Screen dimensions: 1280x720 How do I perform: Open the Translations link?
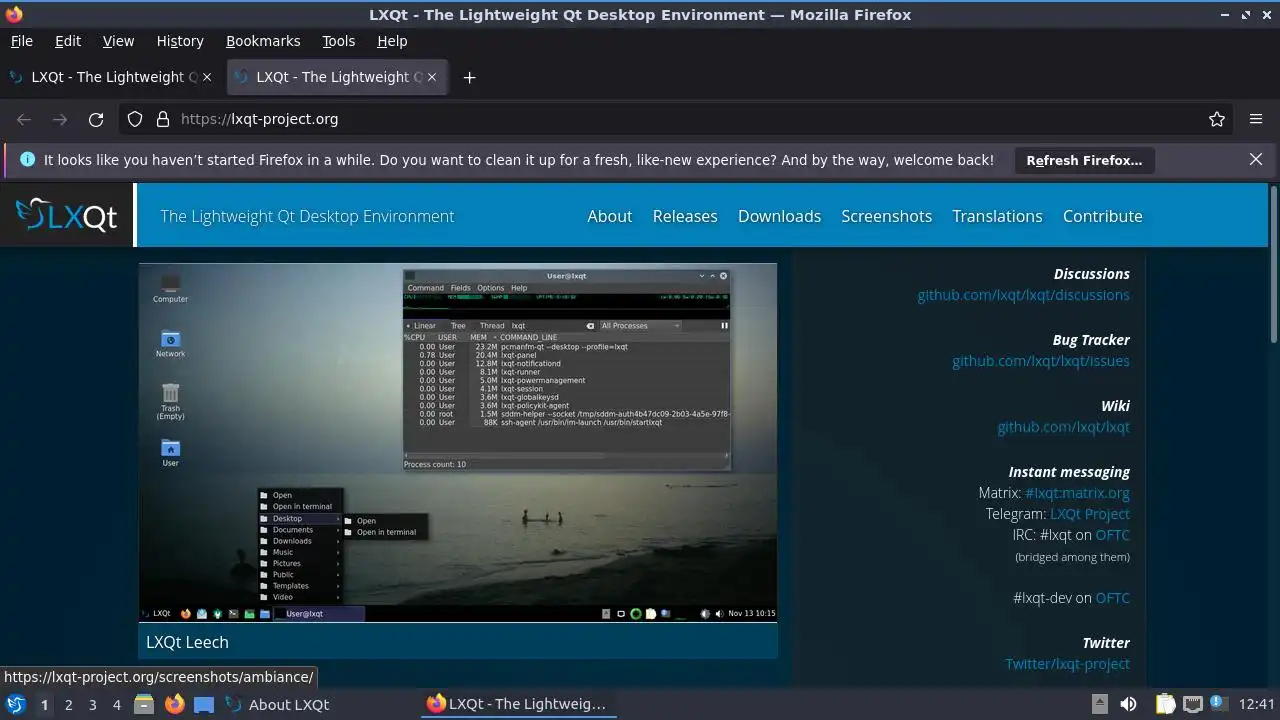click(x=997, y=216)
